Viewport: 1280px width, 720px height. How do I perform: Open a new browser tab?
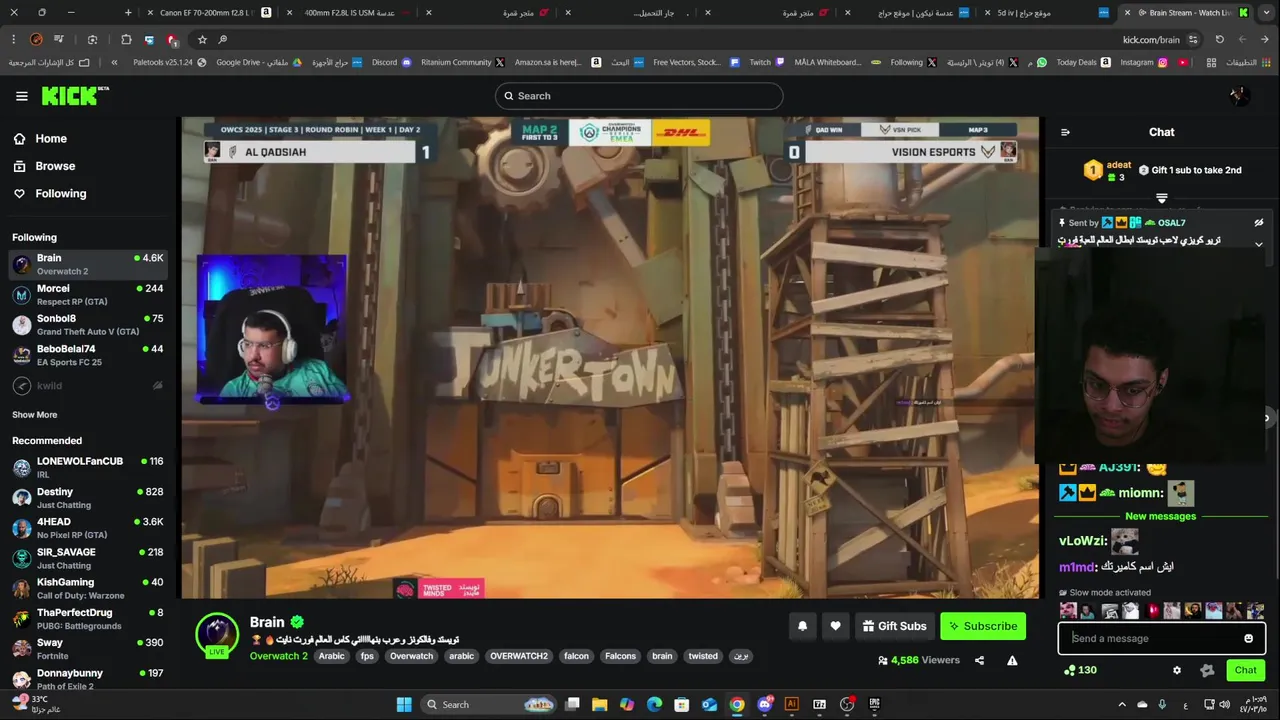click(128, 12)
